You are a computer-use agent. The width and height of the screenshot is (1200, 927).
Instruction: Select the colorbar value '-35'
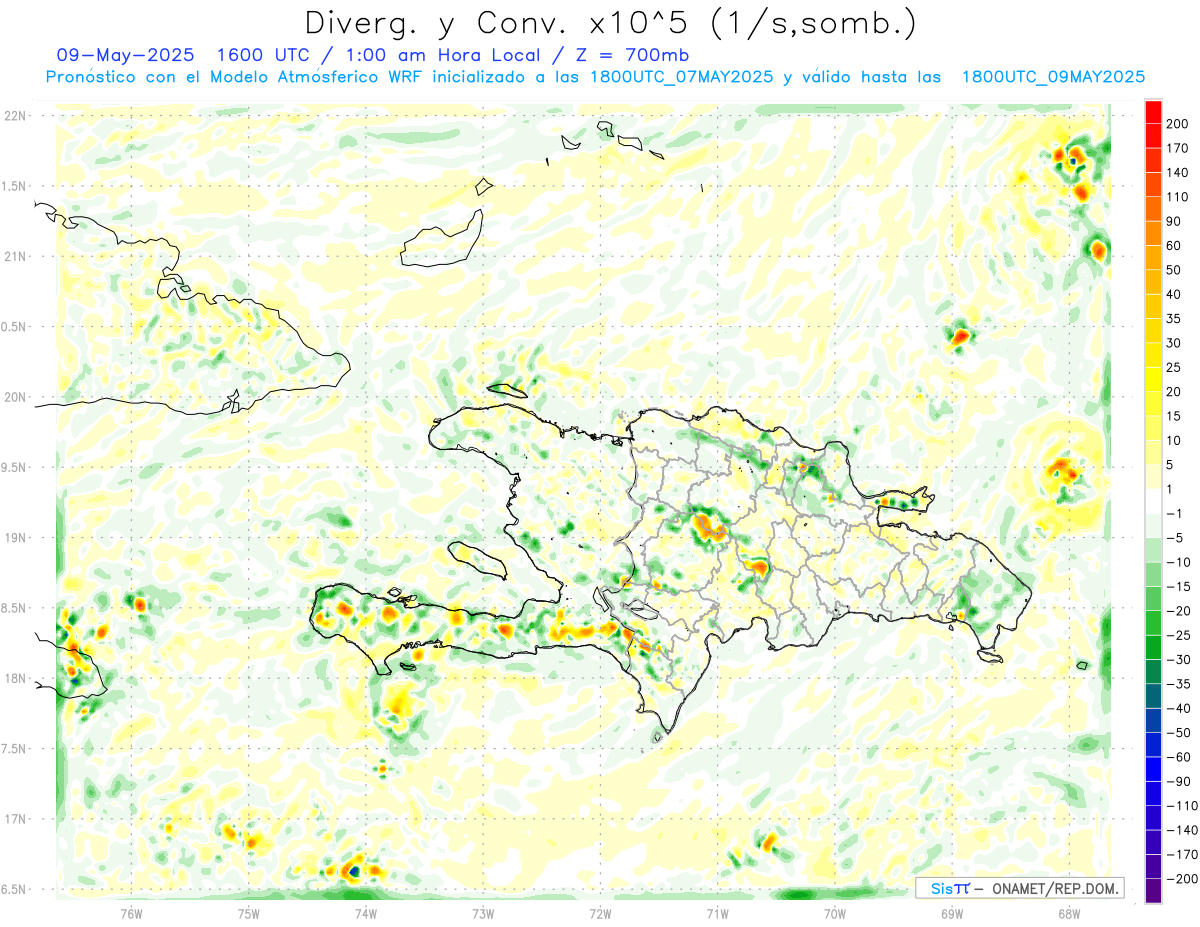[x=1178, y=684]
